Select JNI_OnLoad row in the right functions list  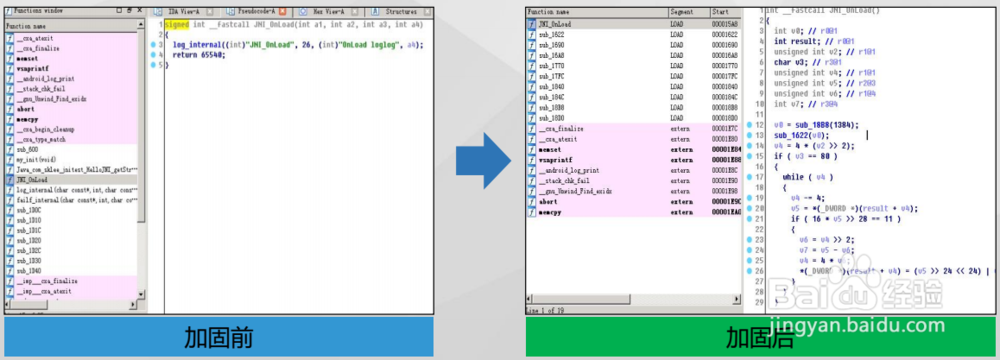634,24
